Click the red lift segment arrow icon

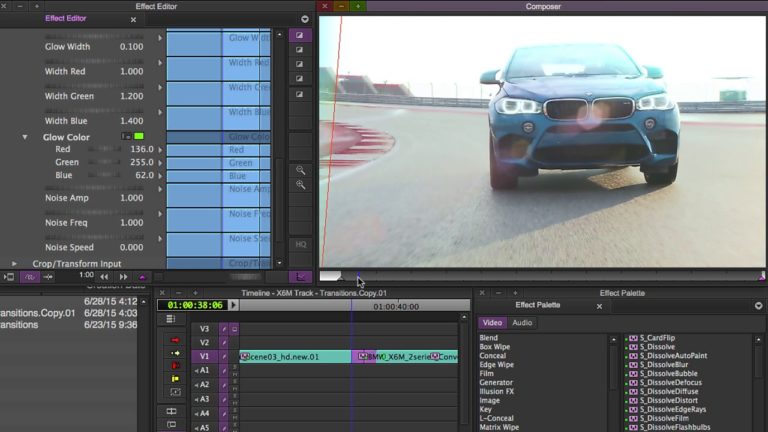point(176,340)
